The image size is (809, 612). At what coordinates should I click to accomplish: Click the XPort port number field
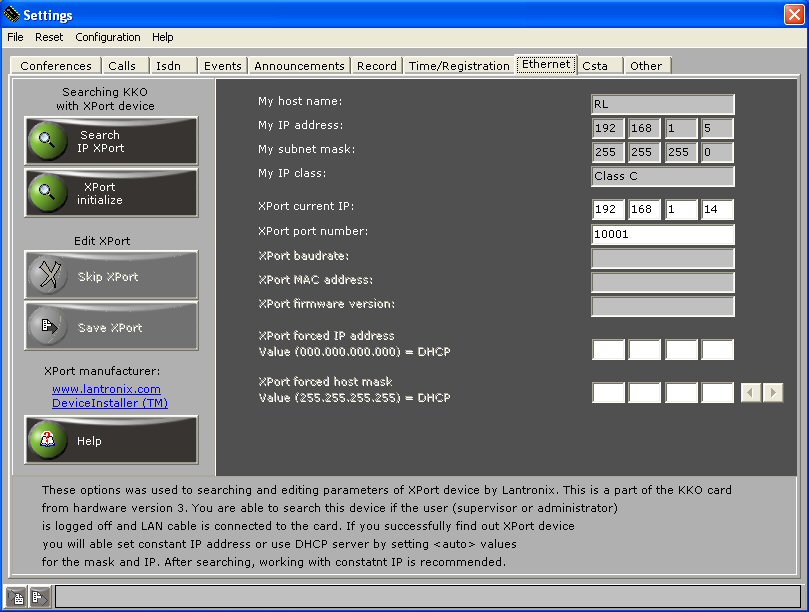click(x=662, y=234)
